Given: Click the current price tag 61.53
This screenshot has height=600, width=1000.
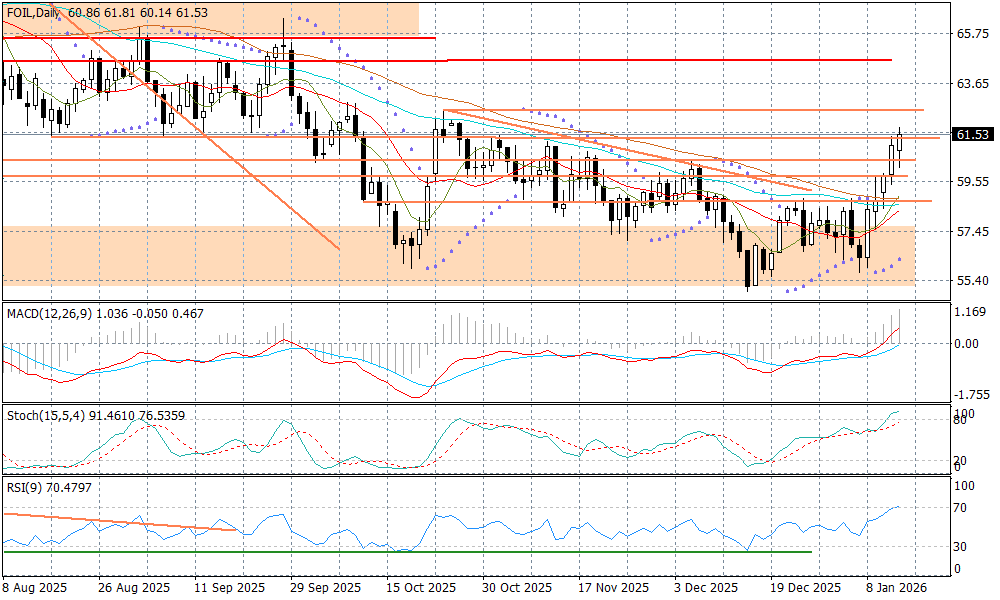Looking at the screenshot, I should tap(973, 134).
